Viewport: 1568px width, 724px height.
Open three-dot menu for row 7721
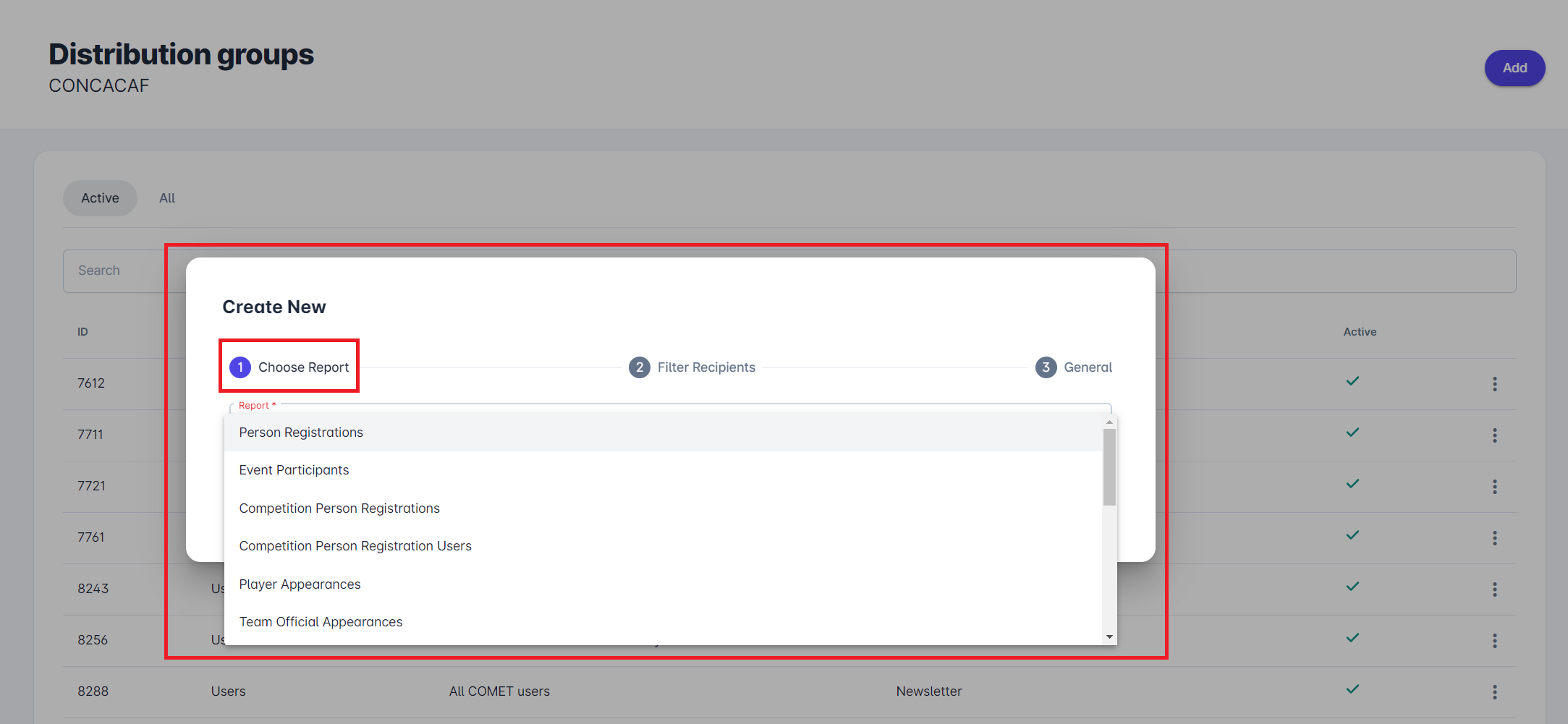click(1494, 487)
